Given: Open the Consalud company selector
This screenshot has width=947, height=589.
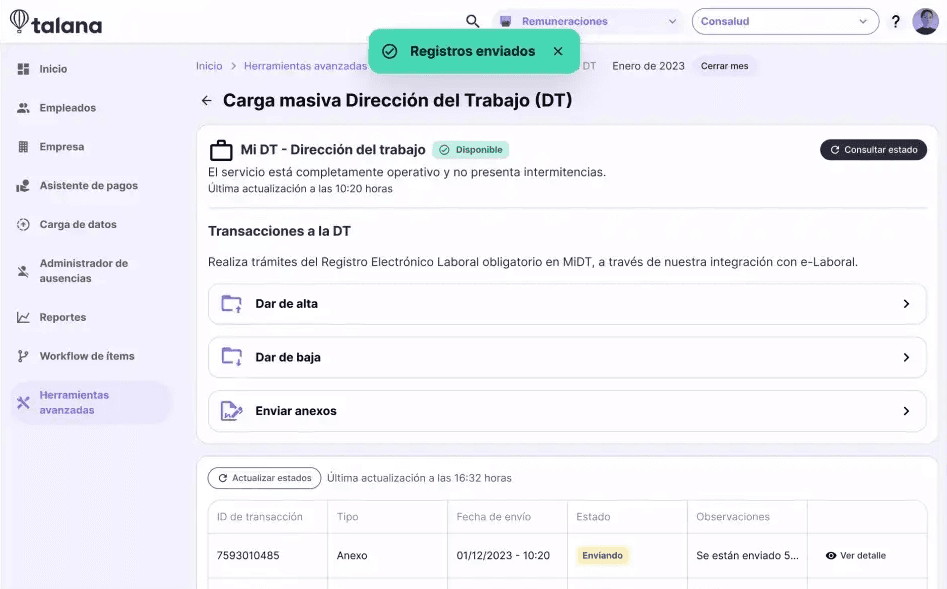Looking at the screenshot, I should (786, 21).
